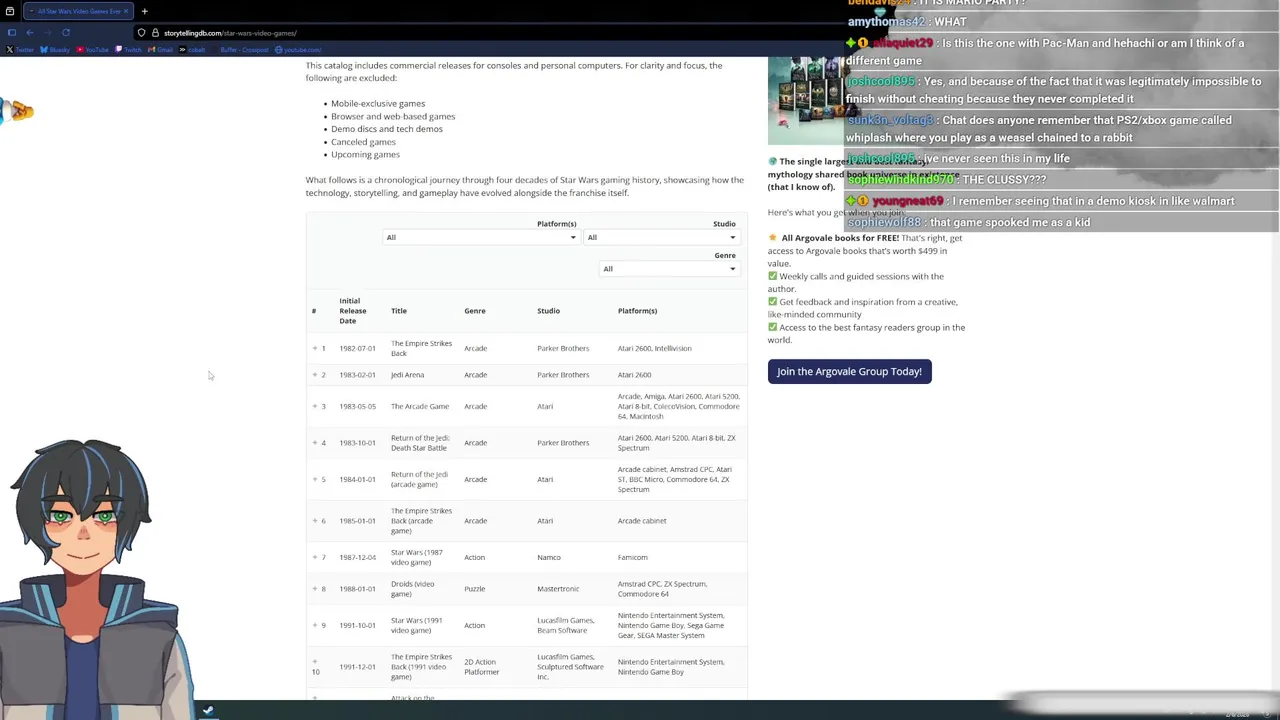
Task: Open the youtube.com/ bookmark
Action: coord(299,50)
